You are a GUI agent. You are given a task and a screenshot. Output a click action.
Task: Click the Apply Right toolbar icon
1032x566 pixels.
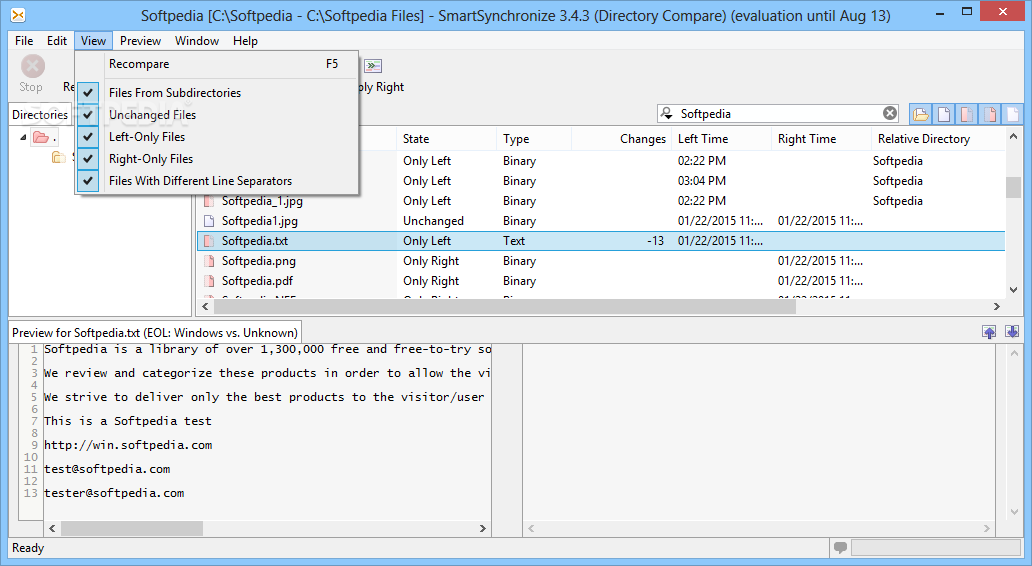[373, 66]
